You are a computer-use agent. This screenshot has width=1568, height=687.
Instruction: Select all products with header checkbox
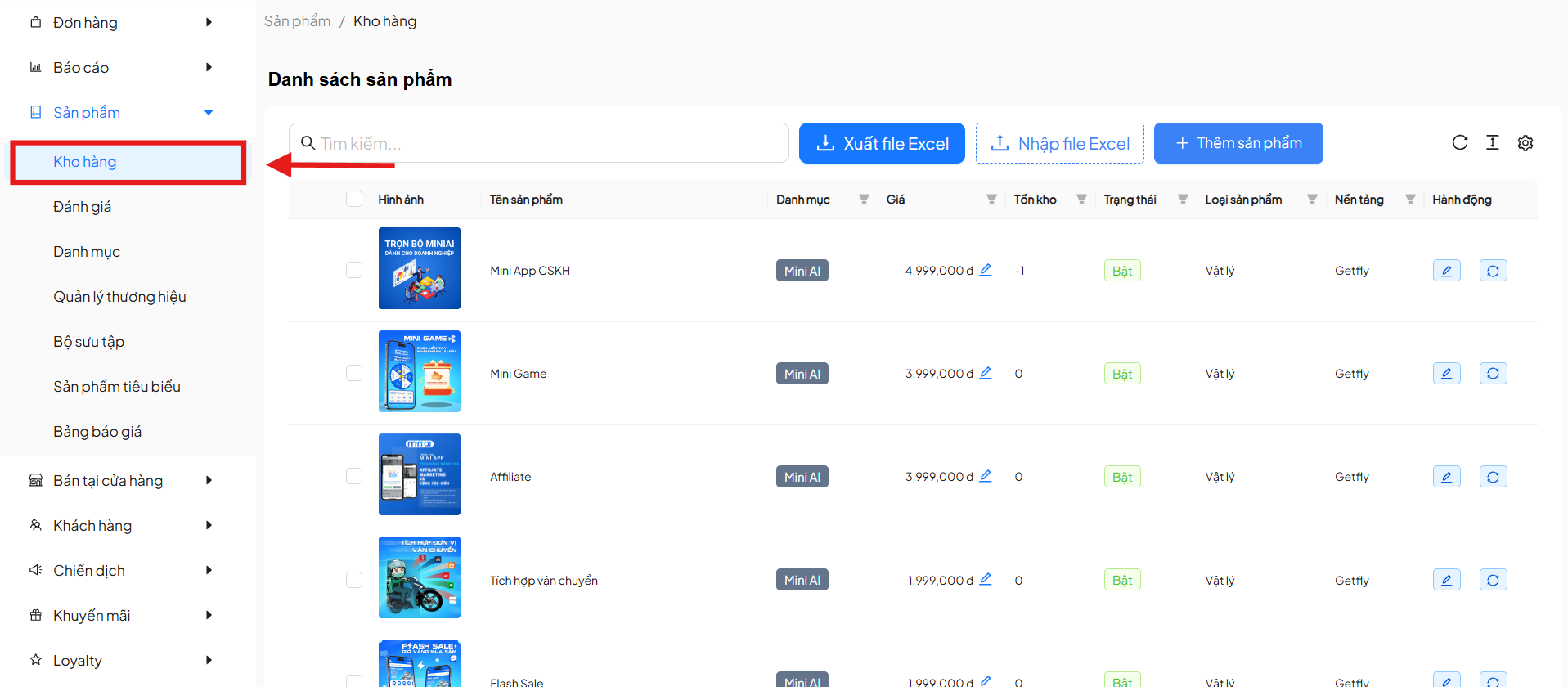(354, 200)
